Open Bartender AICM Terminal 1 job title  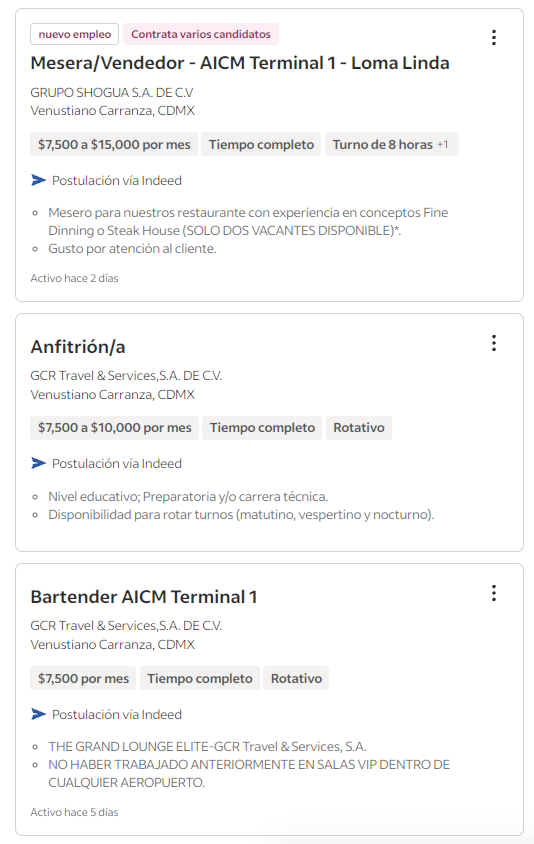[144, 597]
